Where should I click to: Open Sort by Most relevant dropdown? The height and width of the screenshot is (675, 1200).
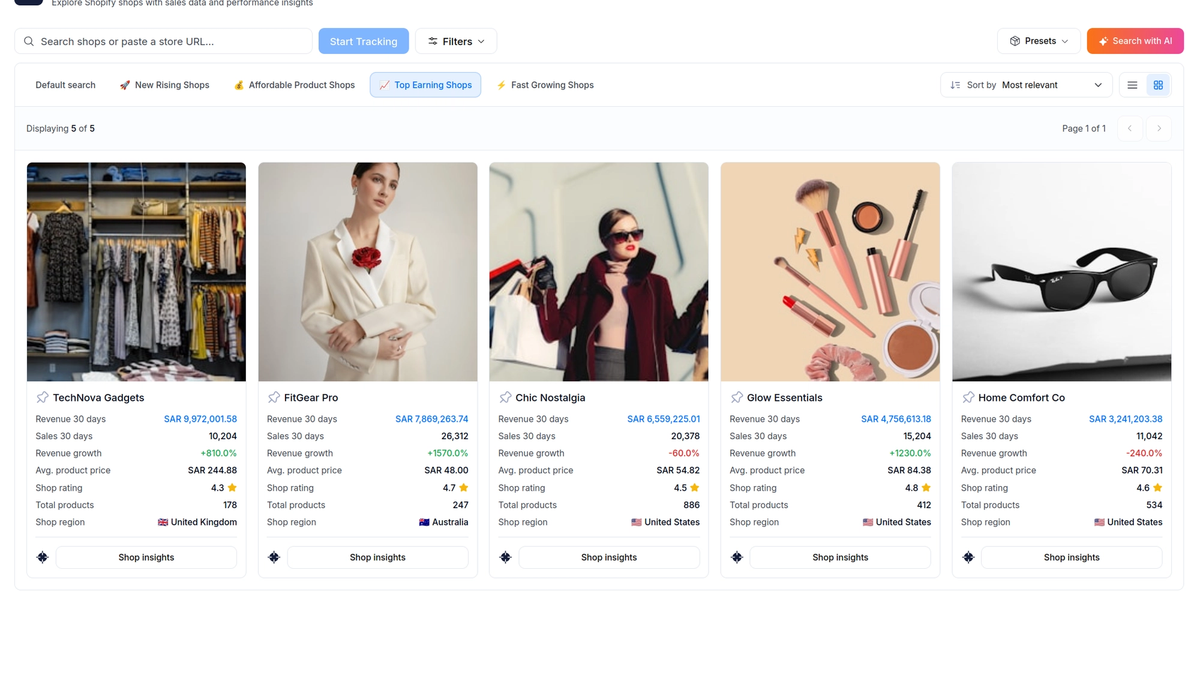pos(1026,85)
